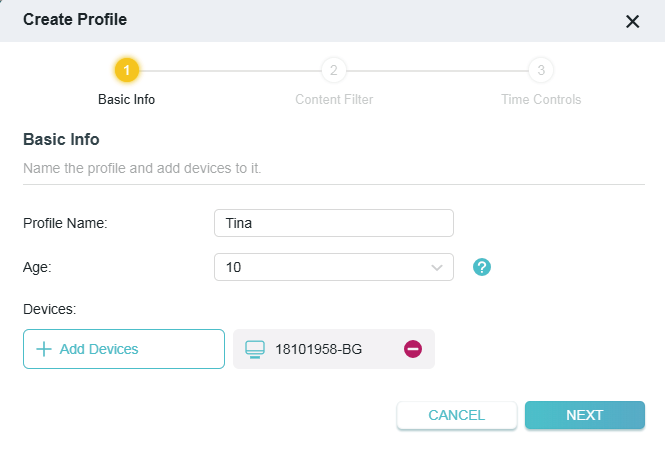The image size is (665, 457).
Task: Close the Create Profile dialog
Action: coord(632,21)
